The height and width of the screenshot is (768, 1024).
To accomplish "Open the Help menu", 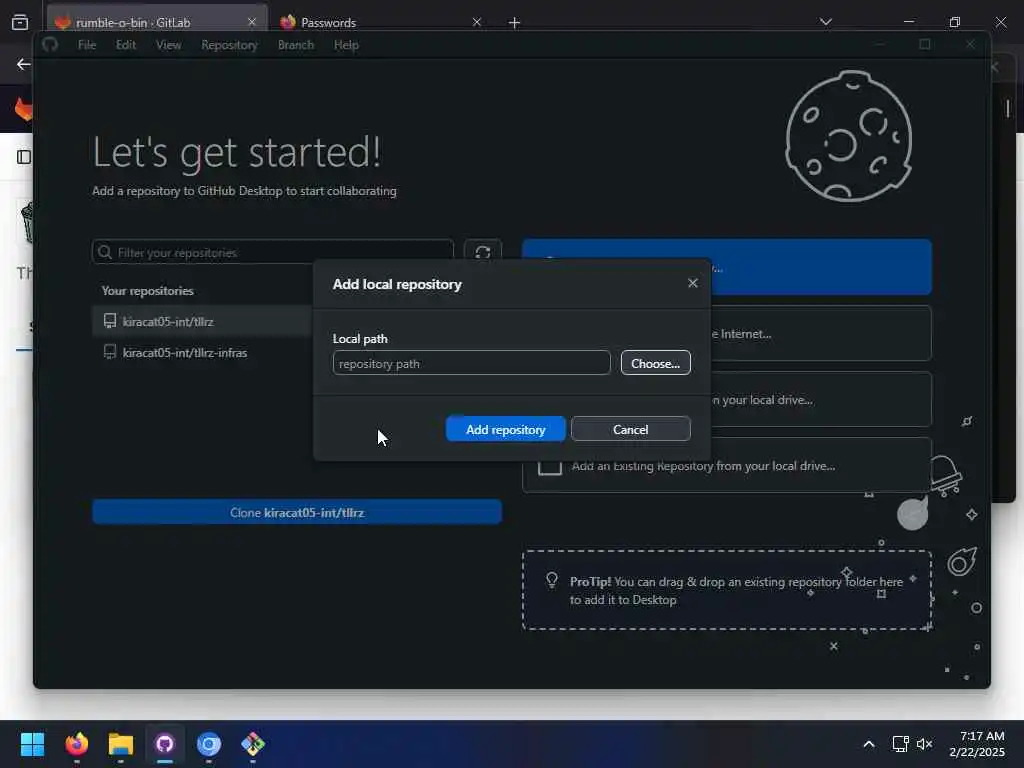I will click(x=346, y=45).
